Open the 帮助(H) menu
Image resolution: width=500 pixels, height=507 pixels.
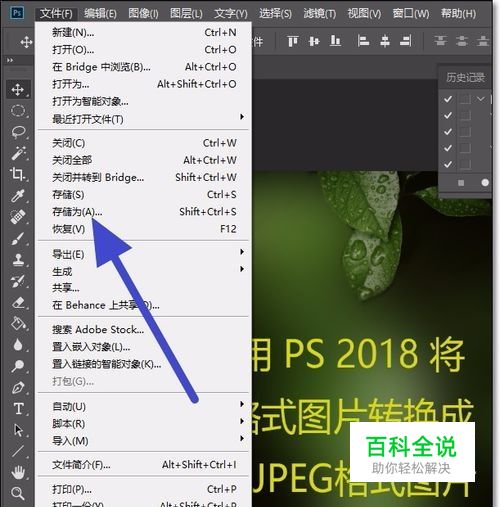pyautogui.click(x=458, y=14)
